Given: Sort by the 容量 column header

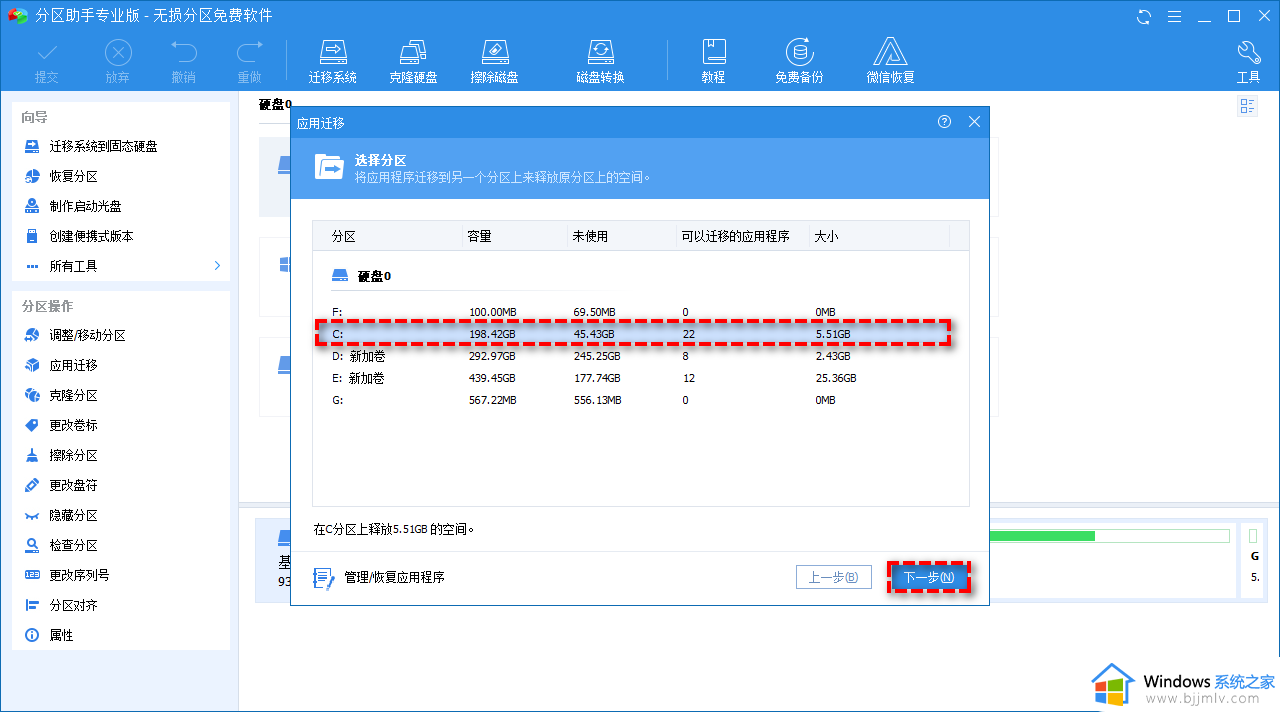Looking at the screenshot, I should [513, 236].
